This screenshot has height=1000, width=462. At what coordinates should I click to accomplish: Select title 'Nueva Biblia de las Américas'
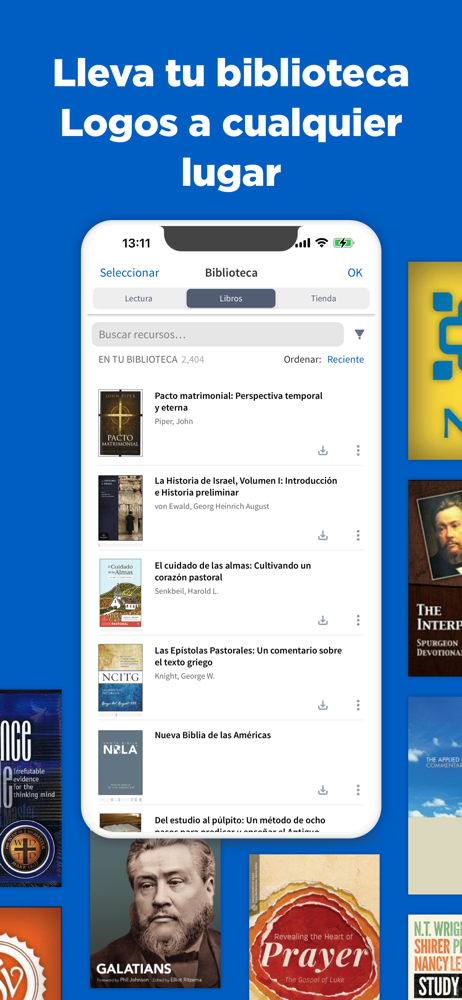[213, 735]
